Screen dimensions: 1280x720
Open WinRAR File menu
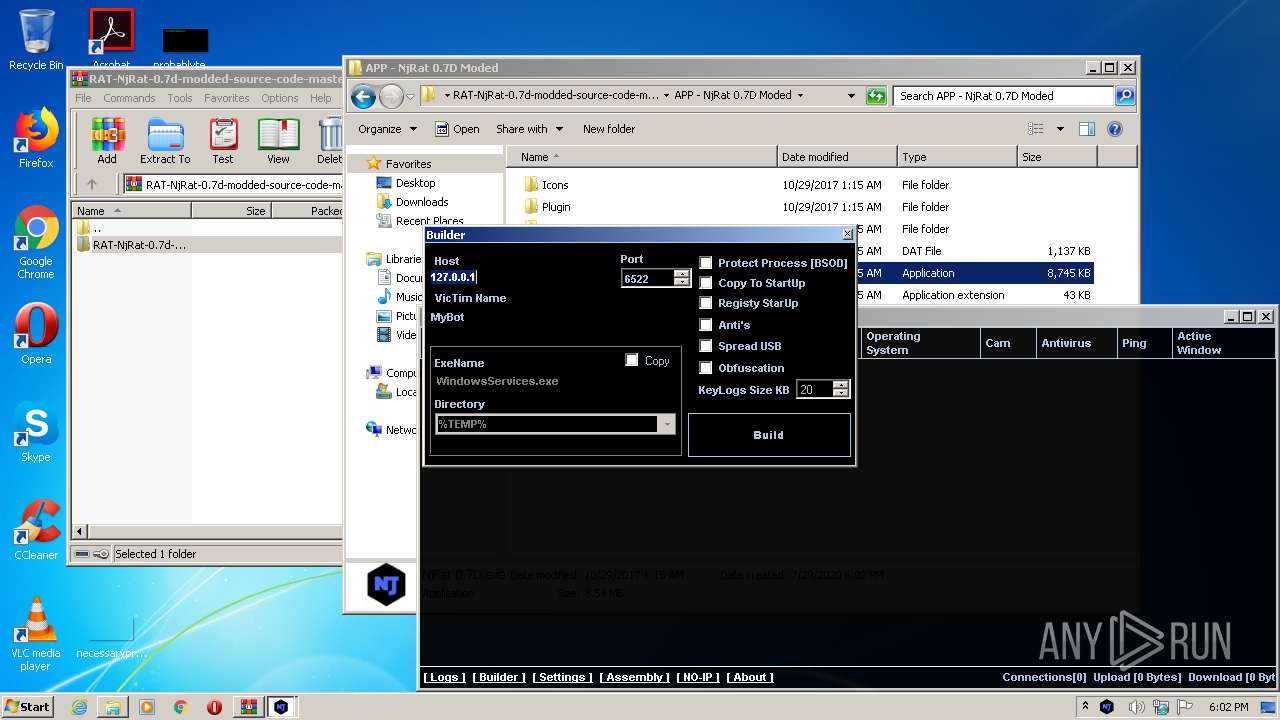(83, 98)
